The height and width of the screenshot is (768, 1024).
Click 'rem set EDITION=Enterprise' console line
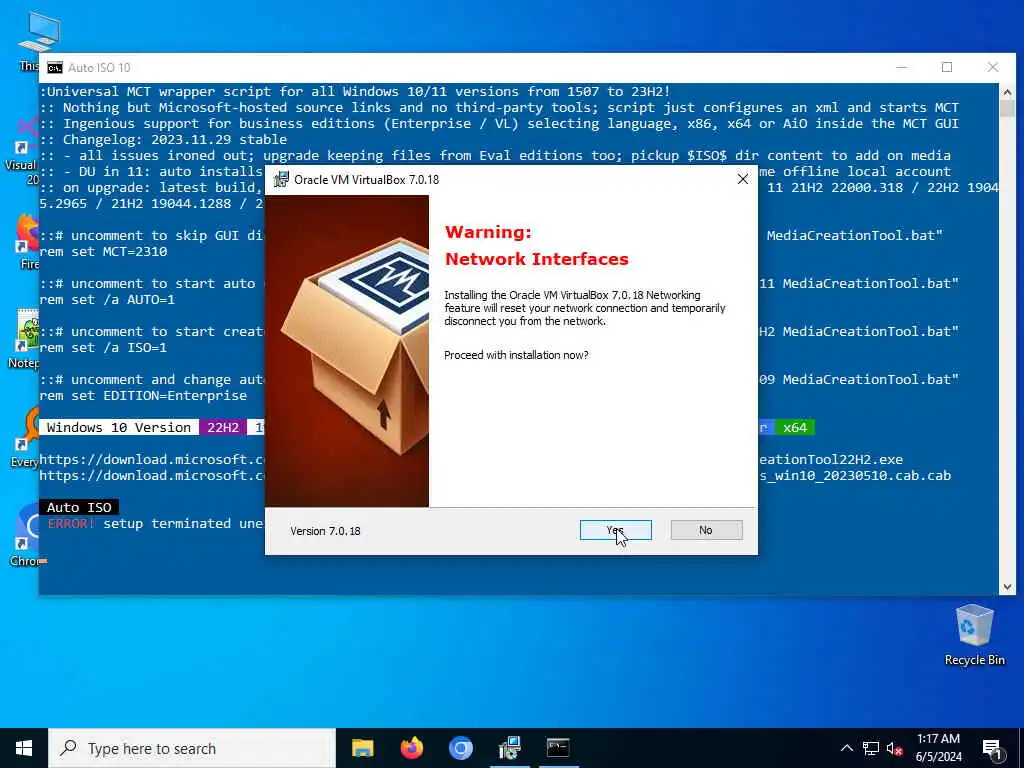point(143,396)
